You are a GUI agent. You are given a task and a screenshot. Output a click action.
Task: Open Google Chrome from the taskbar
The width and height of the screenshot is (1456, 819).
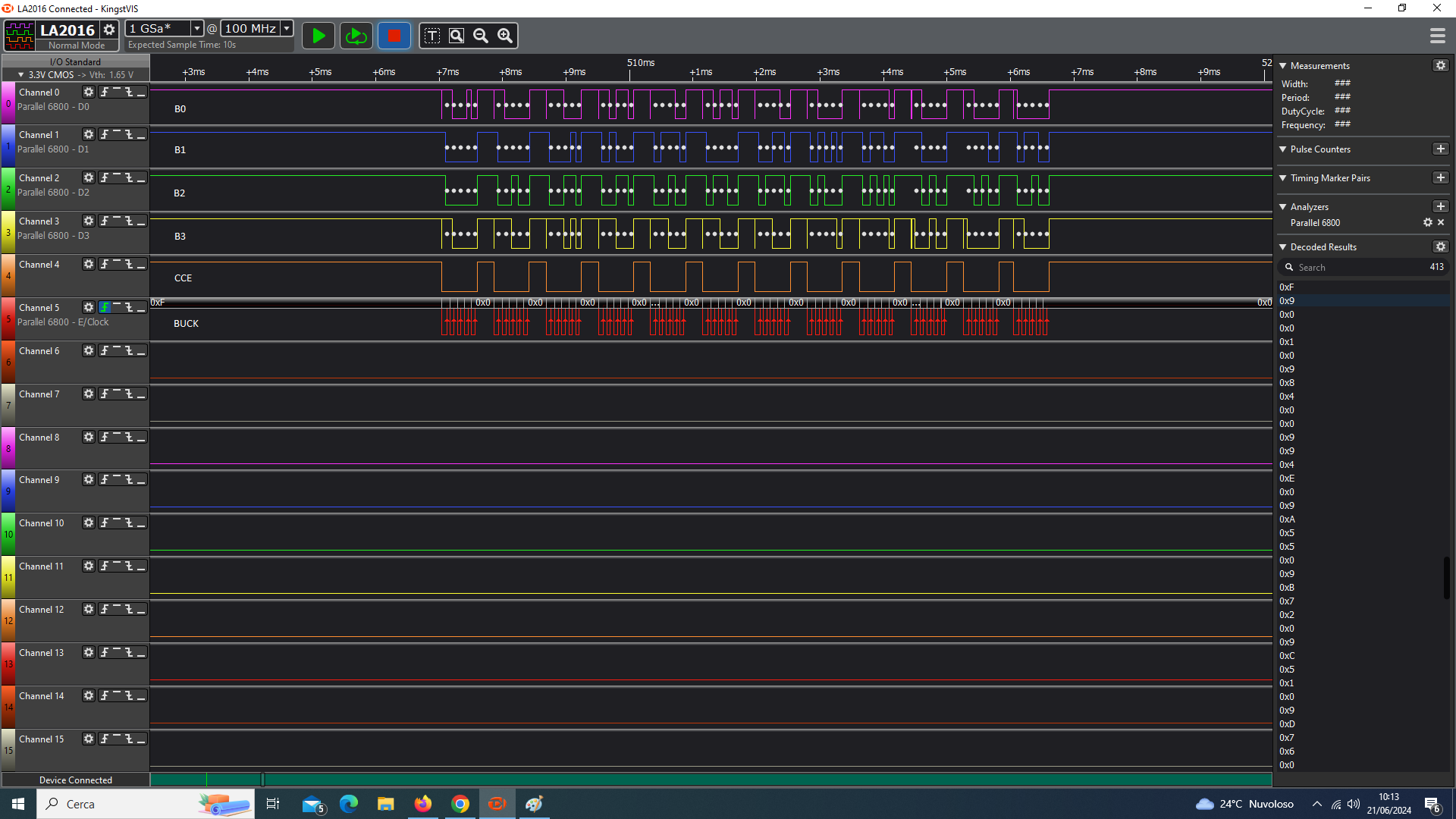[x=460, y=804]
